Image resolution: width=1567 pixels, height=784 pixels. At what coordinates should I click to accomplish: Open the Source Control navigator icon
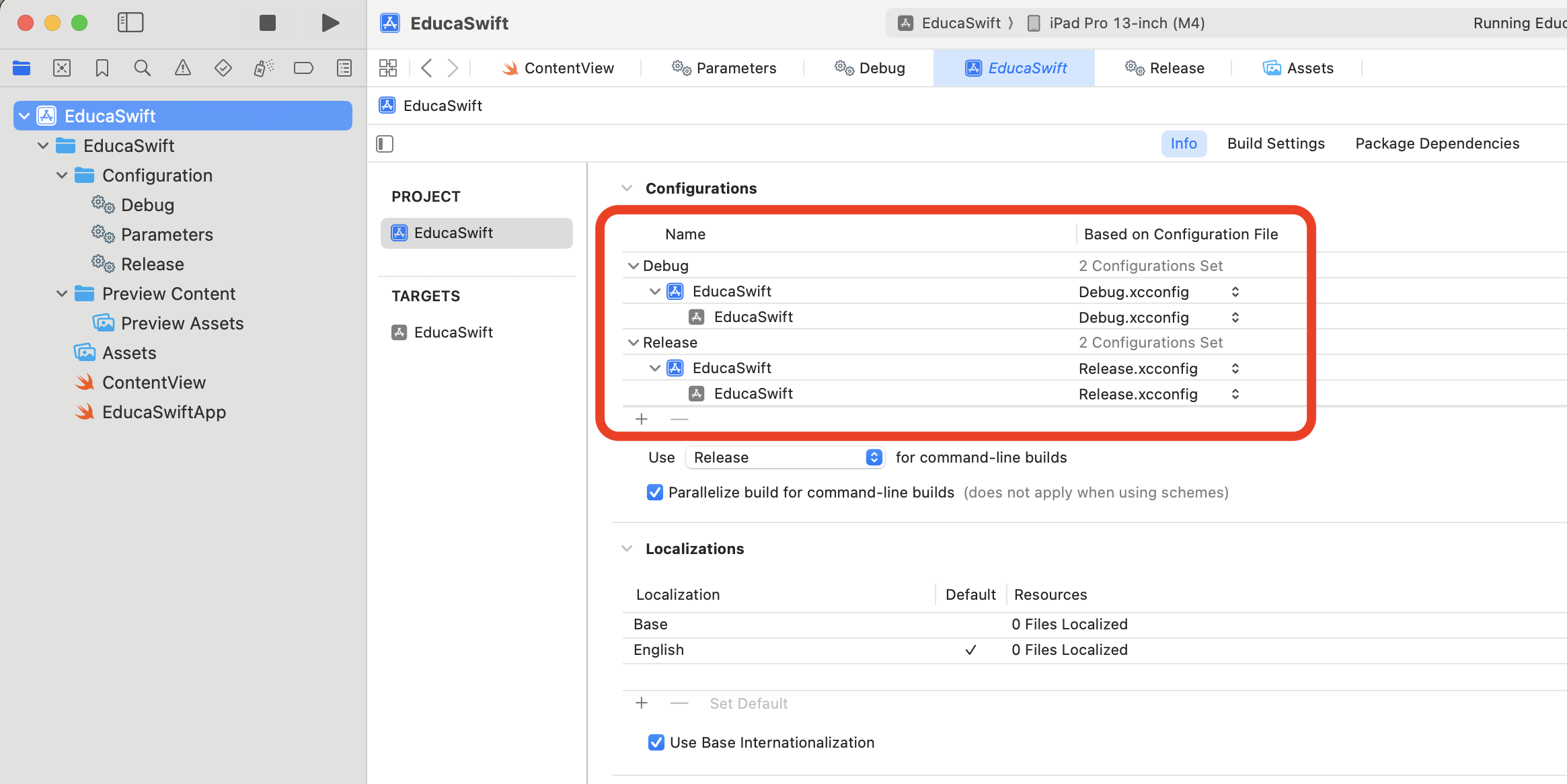click(62, 68)
